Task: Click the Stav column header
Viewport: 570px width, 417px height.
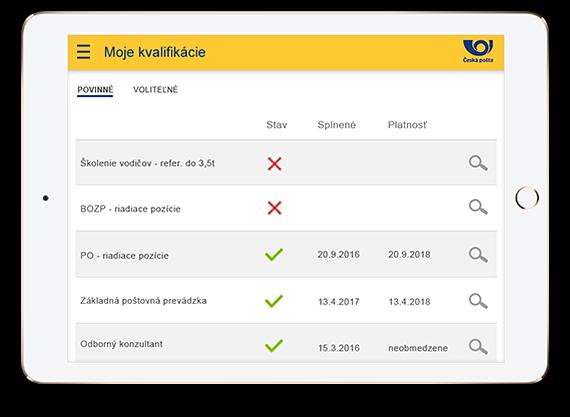Action: pyautogui.click(x=277, y=125)
